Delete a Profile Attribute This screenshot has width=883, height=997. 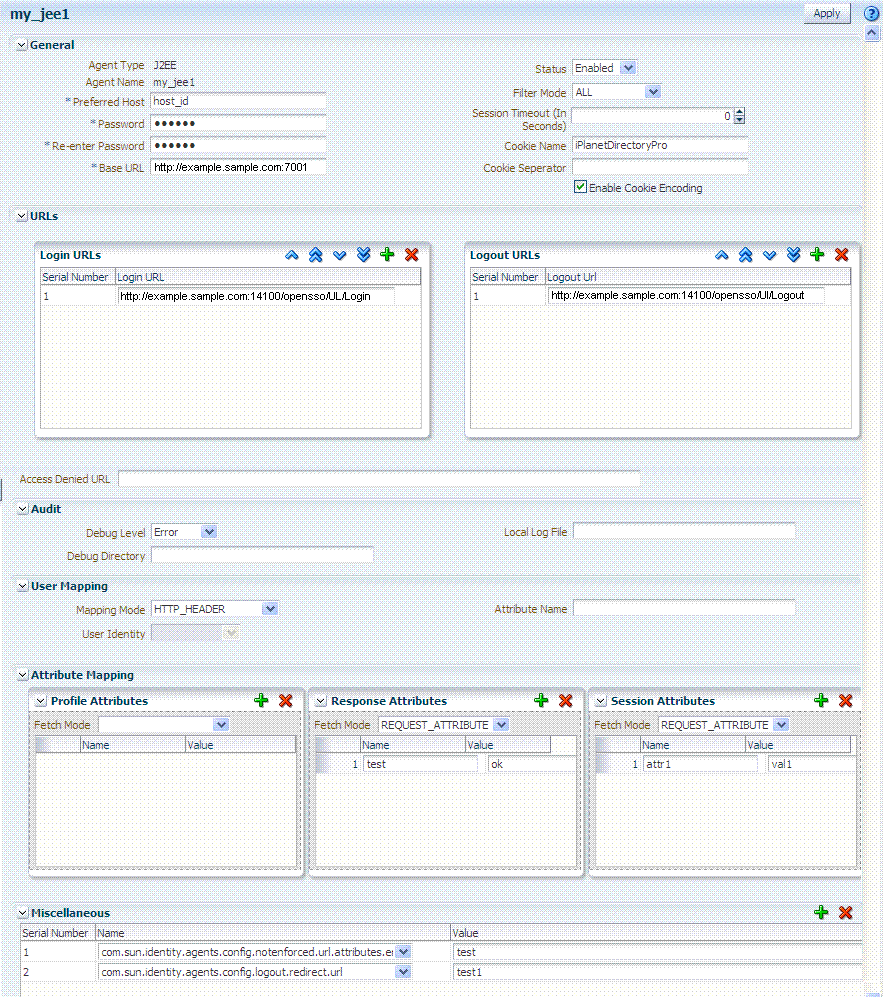click(285, 701)
